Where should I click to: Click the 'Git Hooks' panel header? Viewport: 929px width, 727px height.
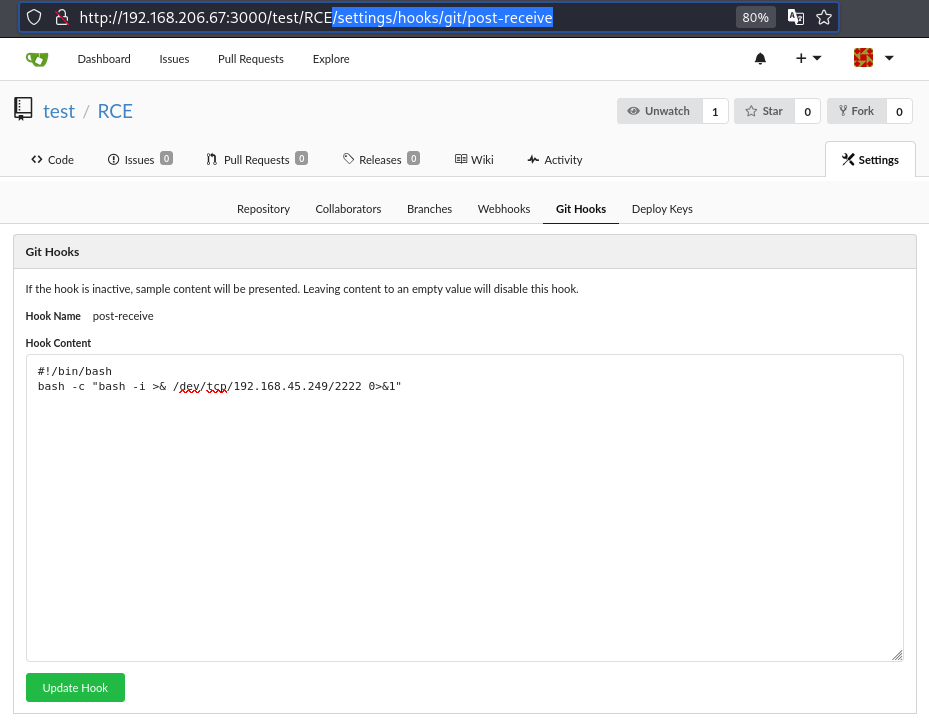click(x=464, y=252)
